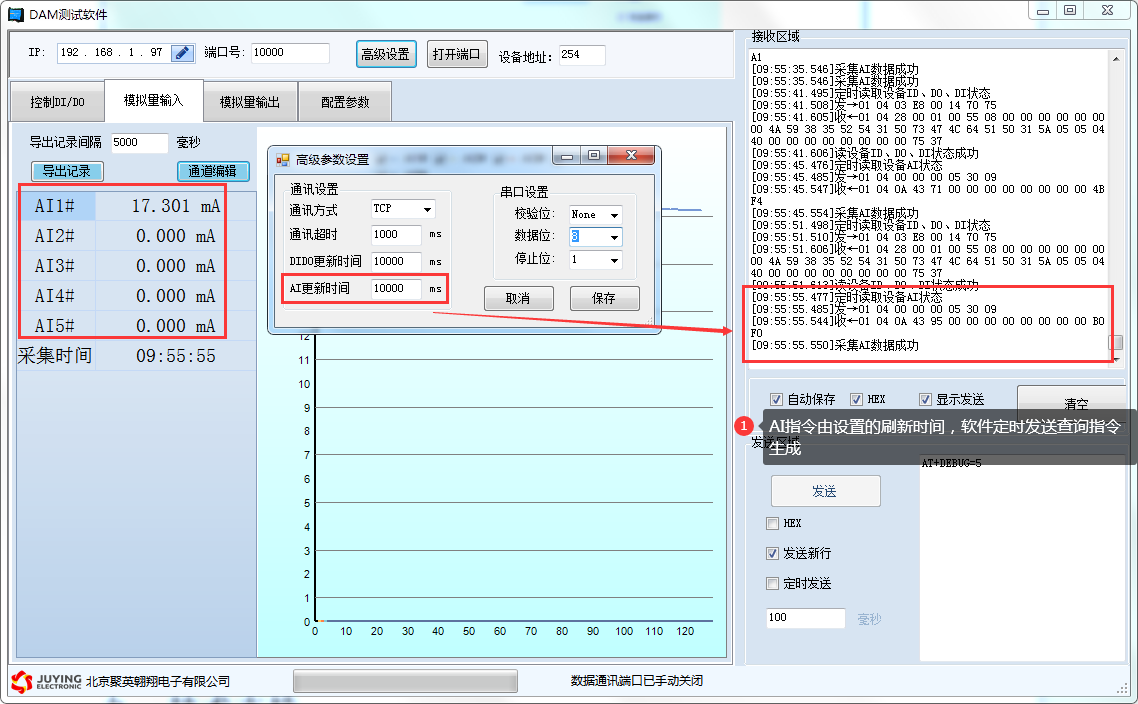1138x704 pixels.
Task: Click the open port button
Action: [x=456, y=54]
